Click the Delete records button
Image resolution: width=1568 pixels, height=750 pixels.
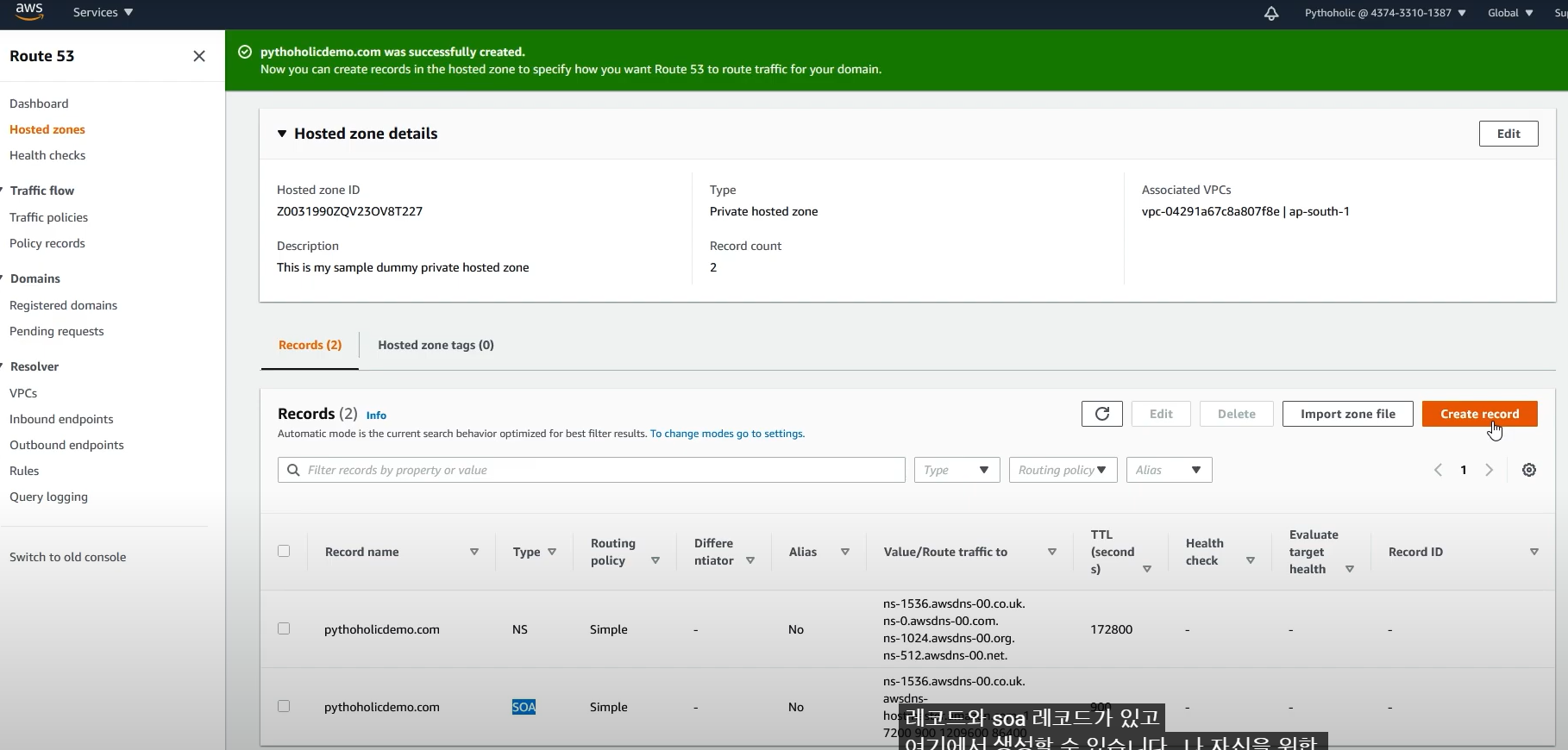[x=1236, y=414]
